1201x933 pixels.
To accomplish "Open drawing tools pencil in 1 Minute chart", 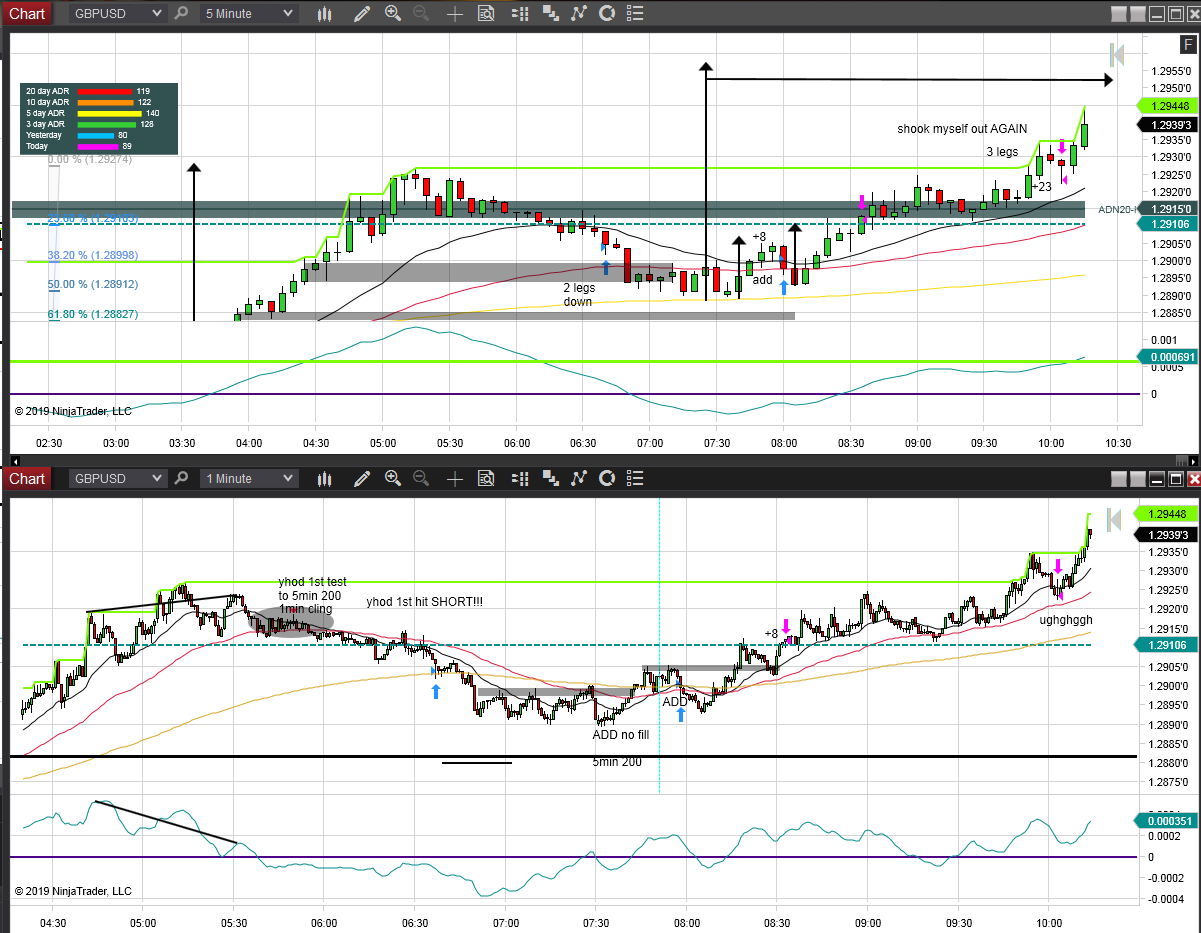I will [x=361, y=478].
